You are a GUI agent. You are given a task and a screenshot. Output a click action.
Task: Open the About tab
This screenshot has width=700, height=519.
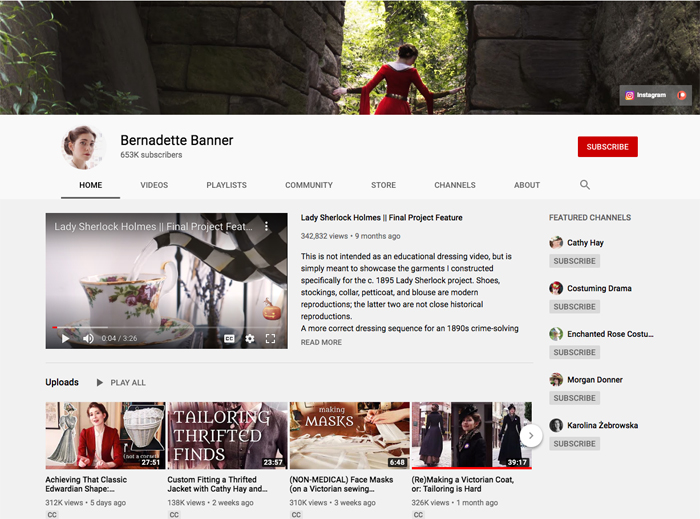point(527,185)
